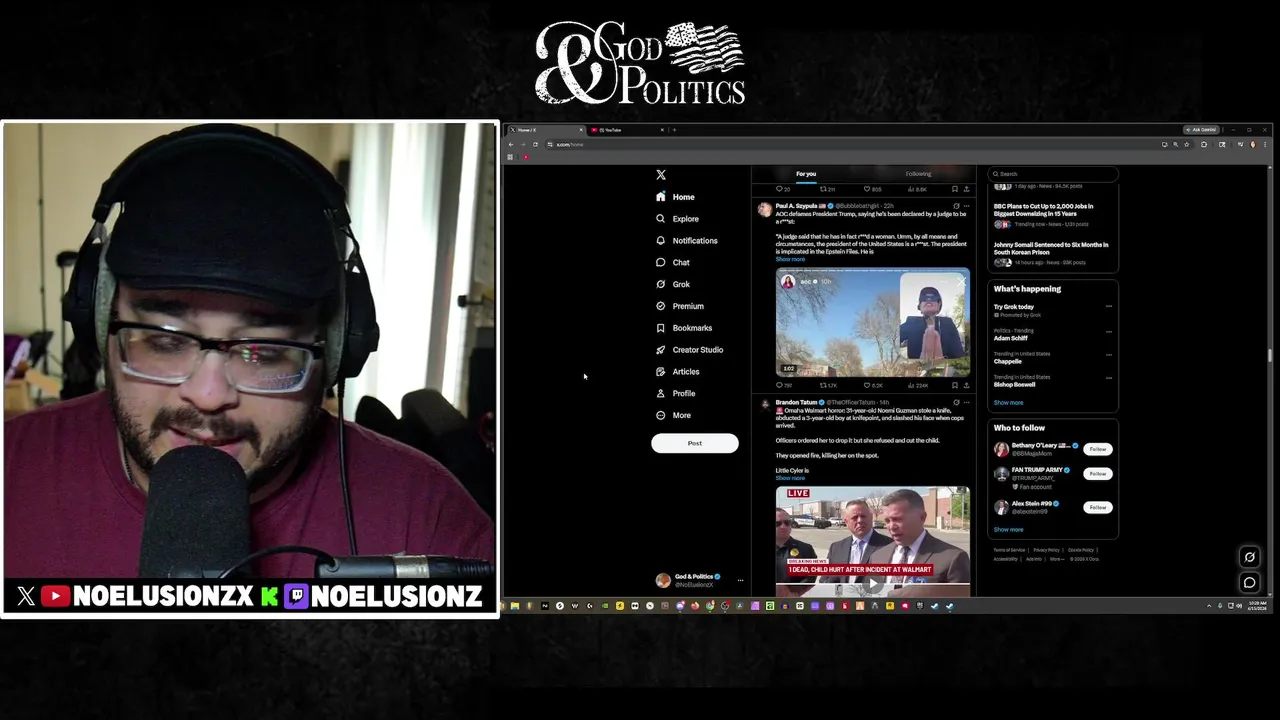Bookmark this page with the star icon

1187,145
